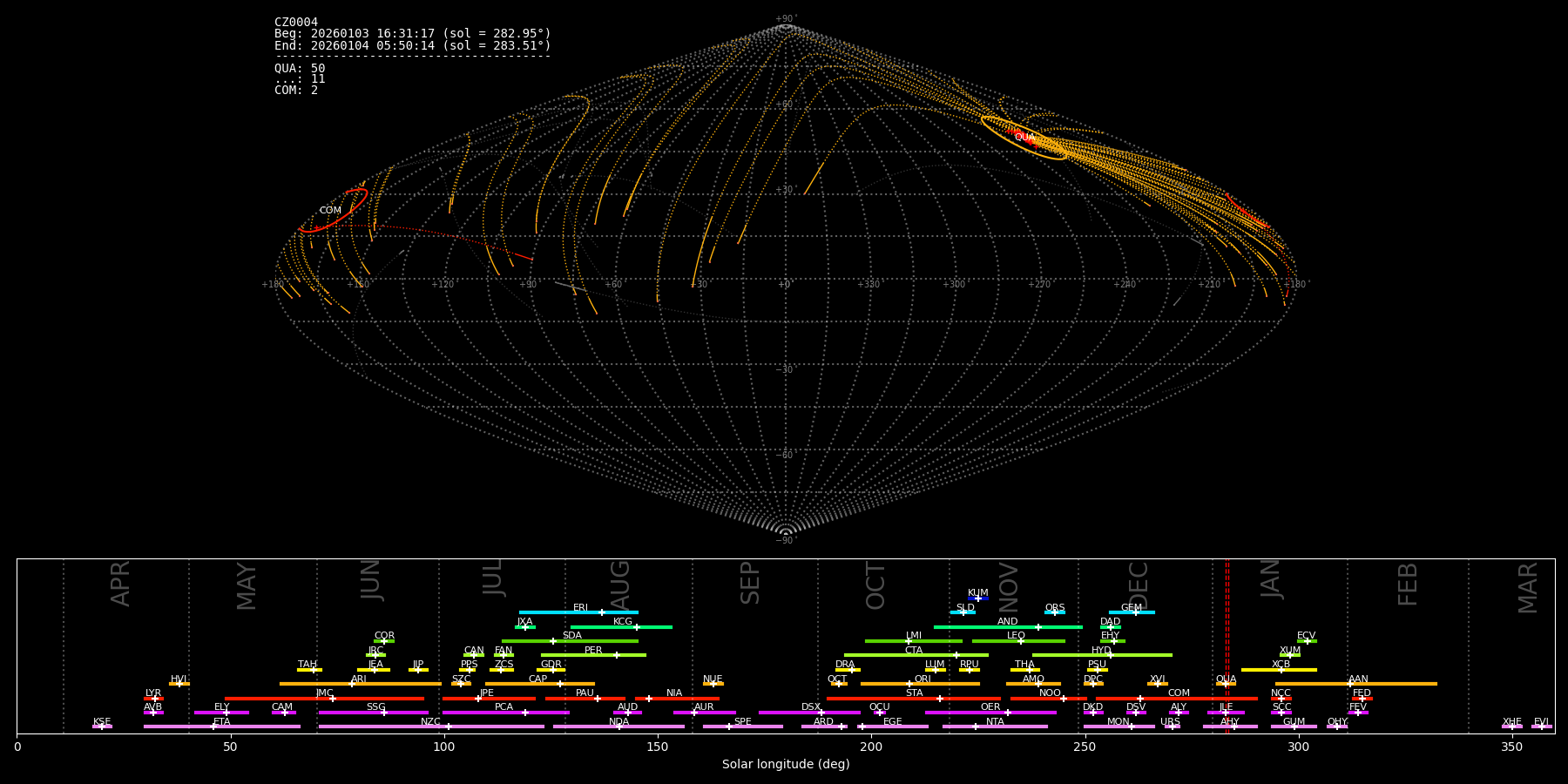
Task: Select the KUM dark blue shower bar
Action: pos(978,598)
